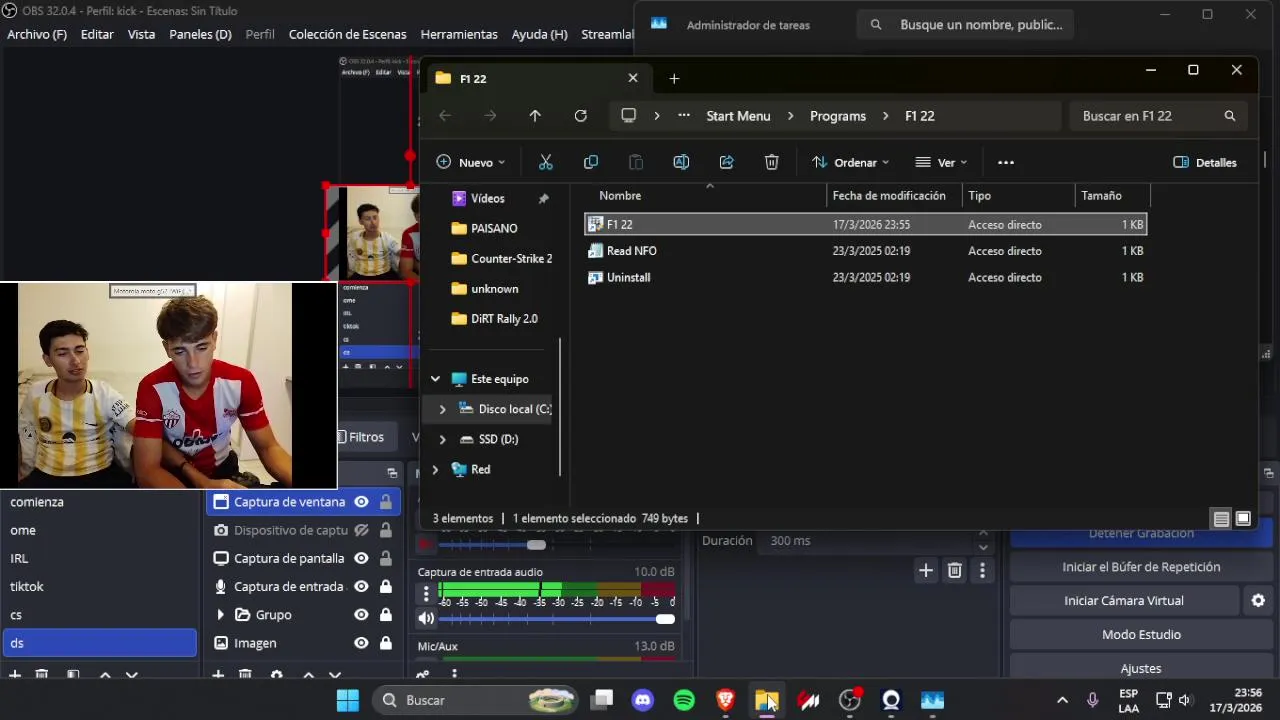Open the Paneles (D) menu in OBS
The width and height of the screenshot is (1280, 720).
coord(200,34)
